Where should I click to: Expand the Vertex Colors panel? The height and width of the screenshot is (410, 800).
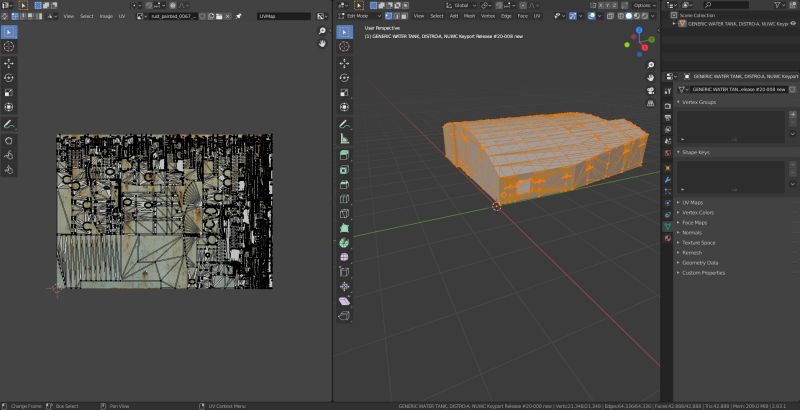coord(698,213)
